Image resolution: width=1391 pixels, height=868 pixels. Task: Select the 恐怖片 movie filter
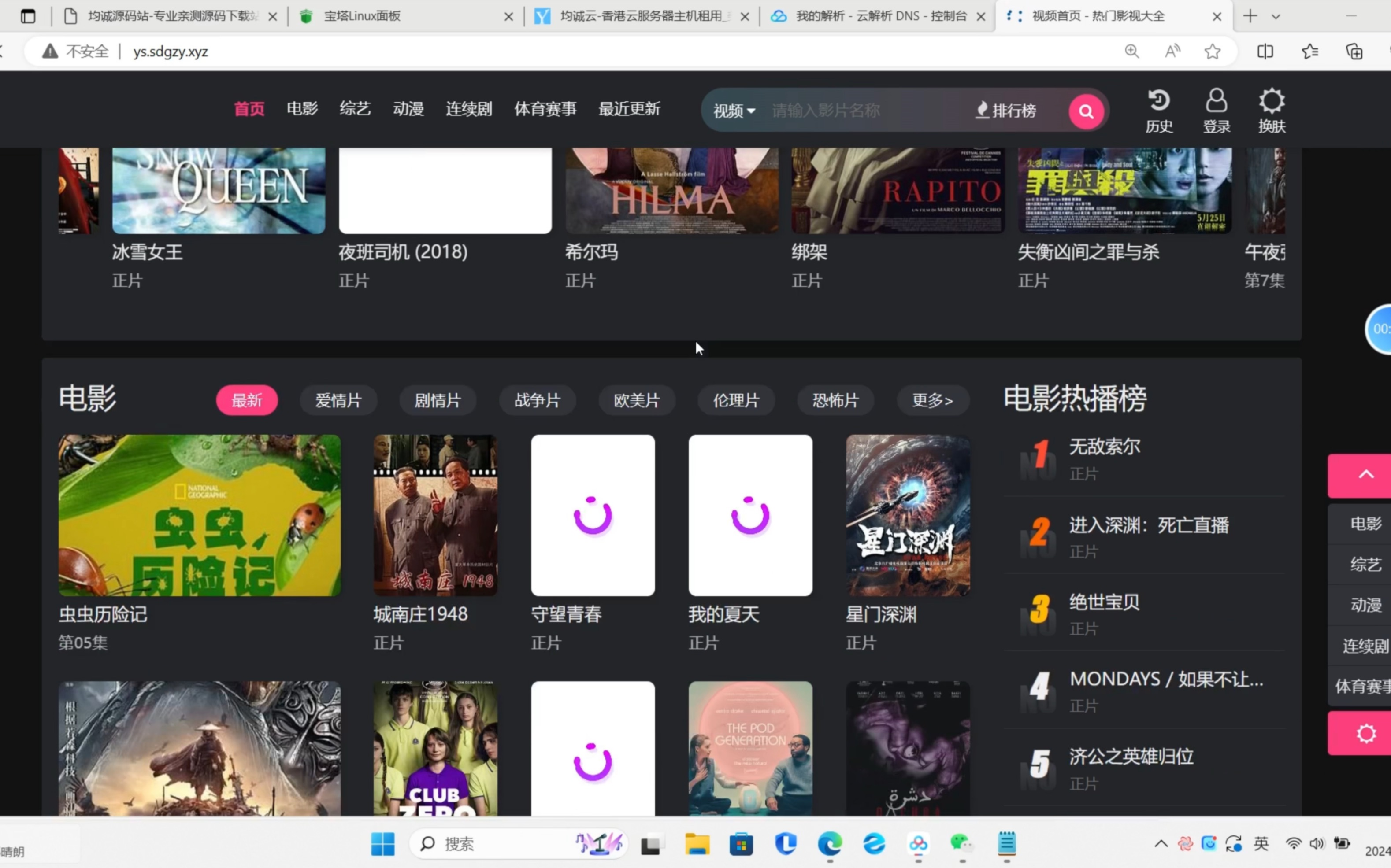836,400
